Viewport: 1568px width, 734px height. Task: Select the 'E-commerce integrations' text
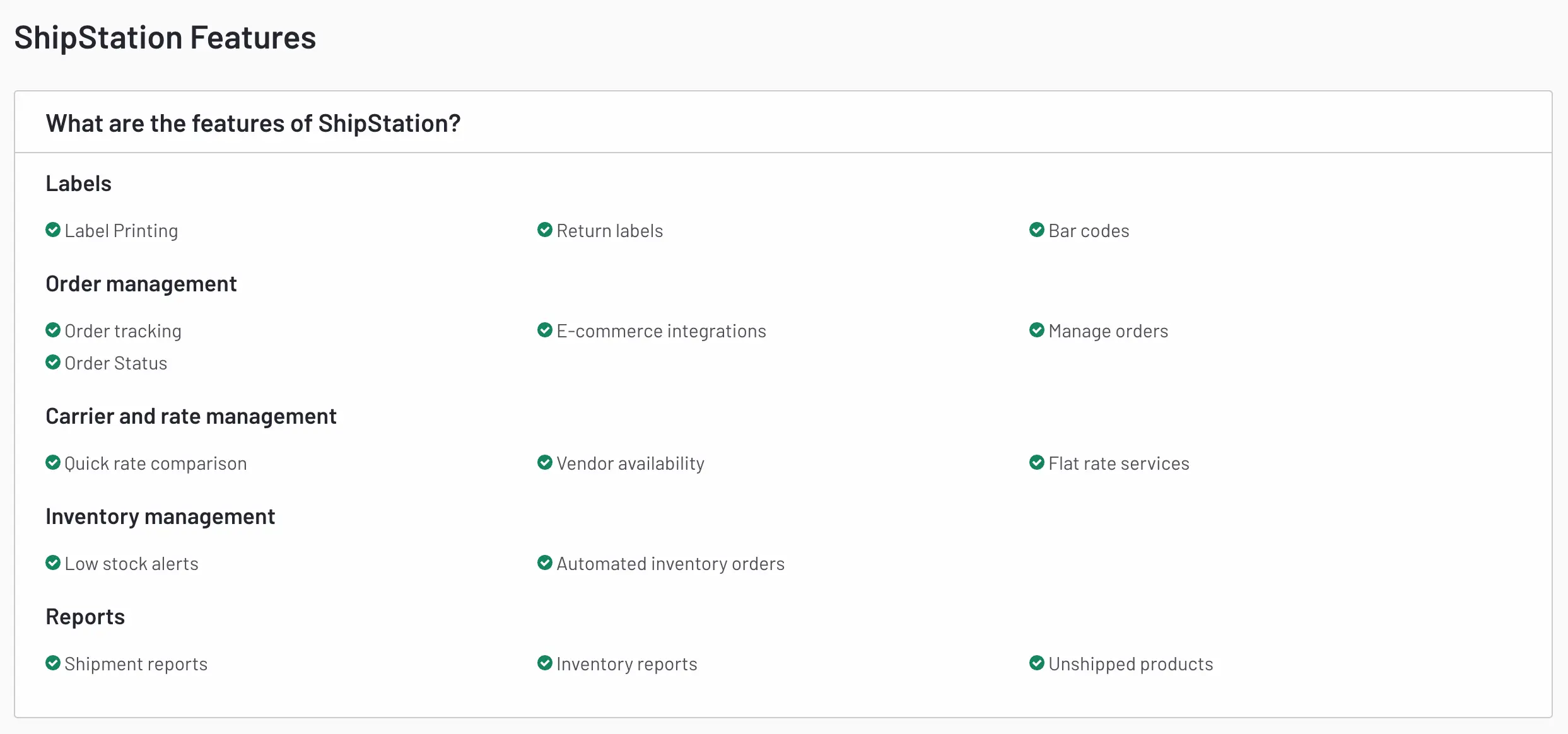[662, 331]
